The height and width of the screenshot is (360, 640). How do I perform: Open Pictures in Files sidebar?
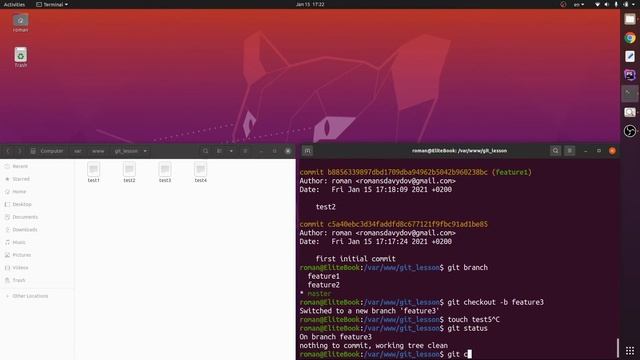point(22,255)
